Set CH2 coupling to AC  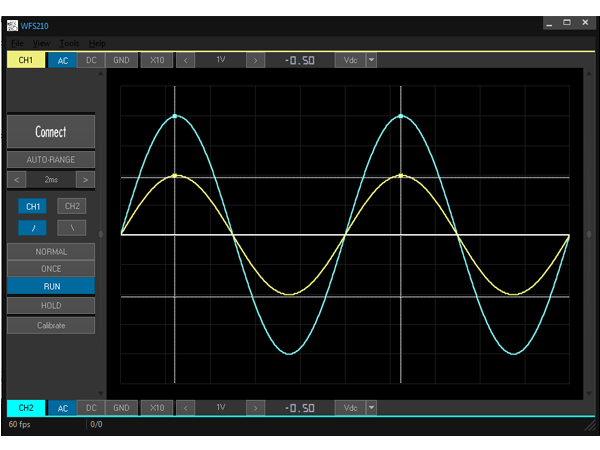tap(63, 408)
